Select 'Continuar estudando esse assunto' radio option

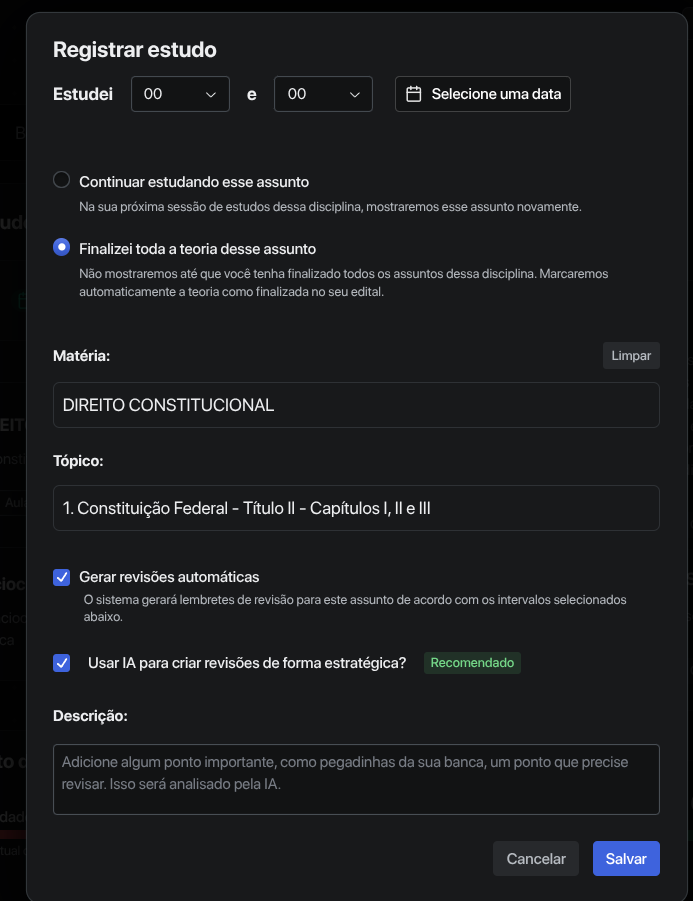tap(62, 180)
